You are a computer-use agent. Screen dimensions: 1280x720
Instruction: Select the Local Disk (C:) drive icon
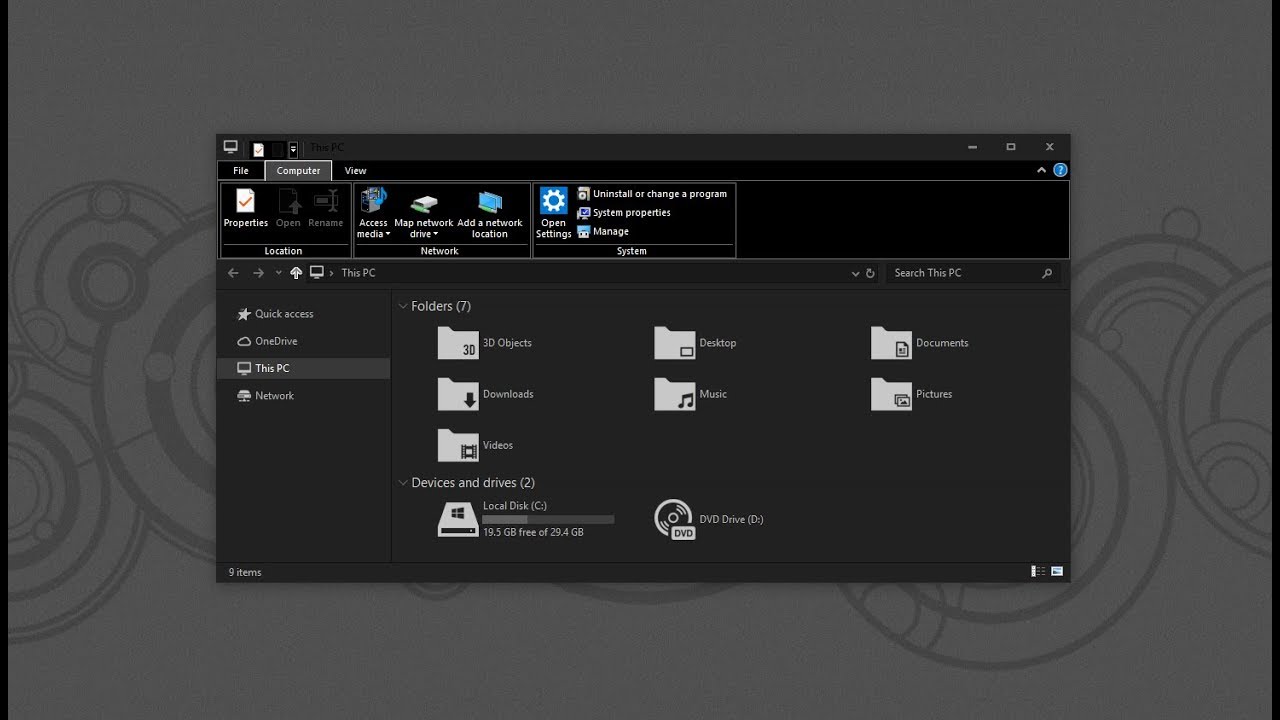[x=458, y=520]
